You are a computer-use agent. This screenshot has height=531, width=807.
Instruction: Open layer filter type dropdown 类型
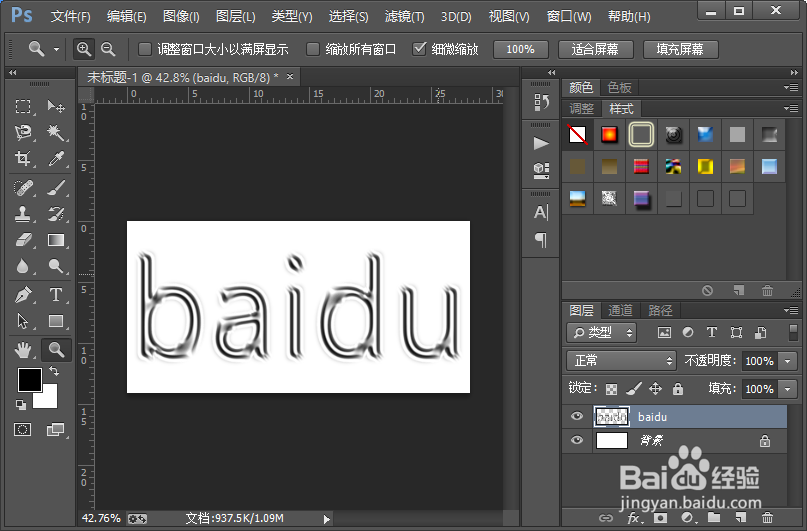pos(601,333)
